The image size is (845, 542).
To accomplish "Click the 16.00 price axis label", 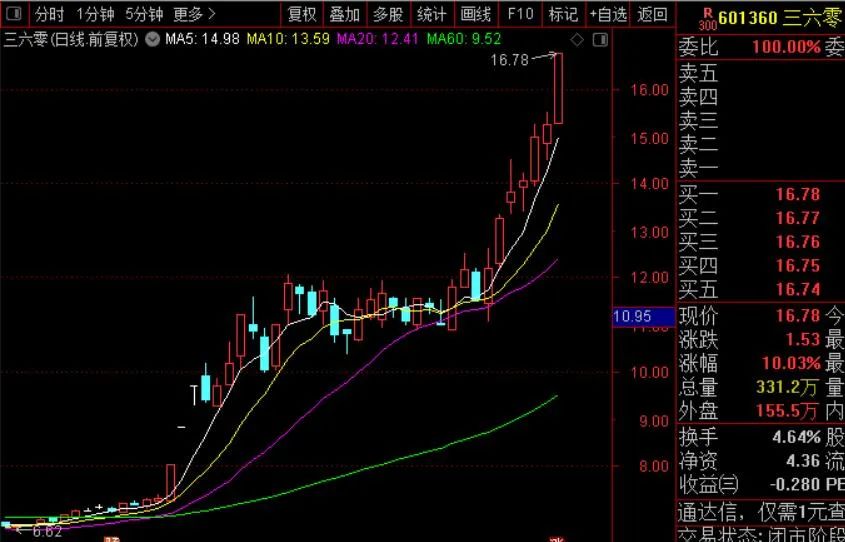I will (x=649, y=89).
